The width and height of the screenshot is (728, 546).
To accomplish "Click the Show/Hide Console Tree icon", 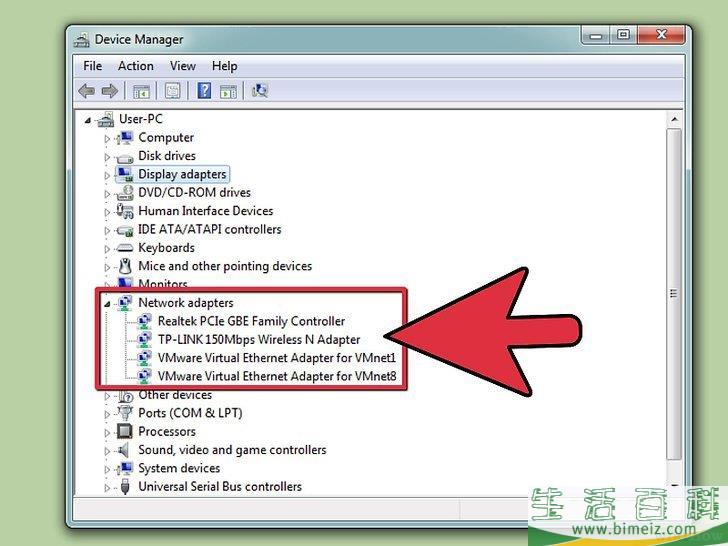I will [x=142, y=91].
